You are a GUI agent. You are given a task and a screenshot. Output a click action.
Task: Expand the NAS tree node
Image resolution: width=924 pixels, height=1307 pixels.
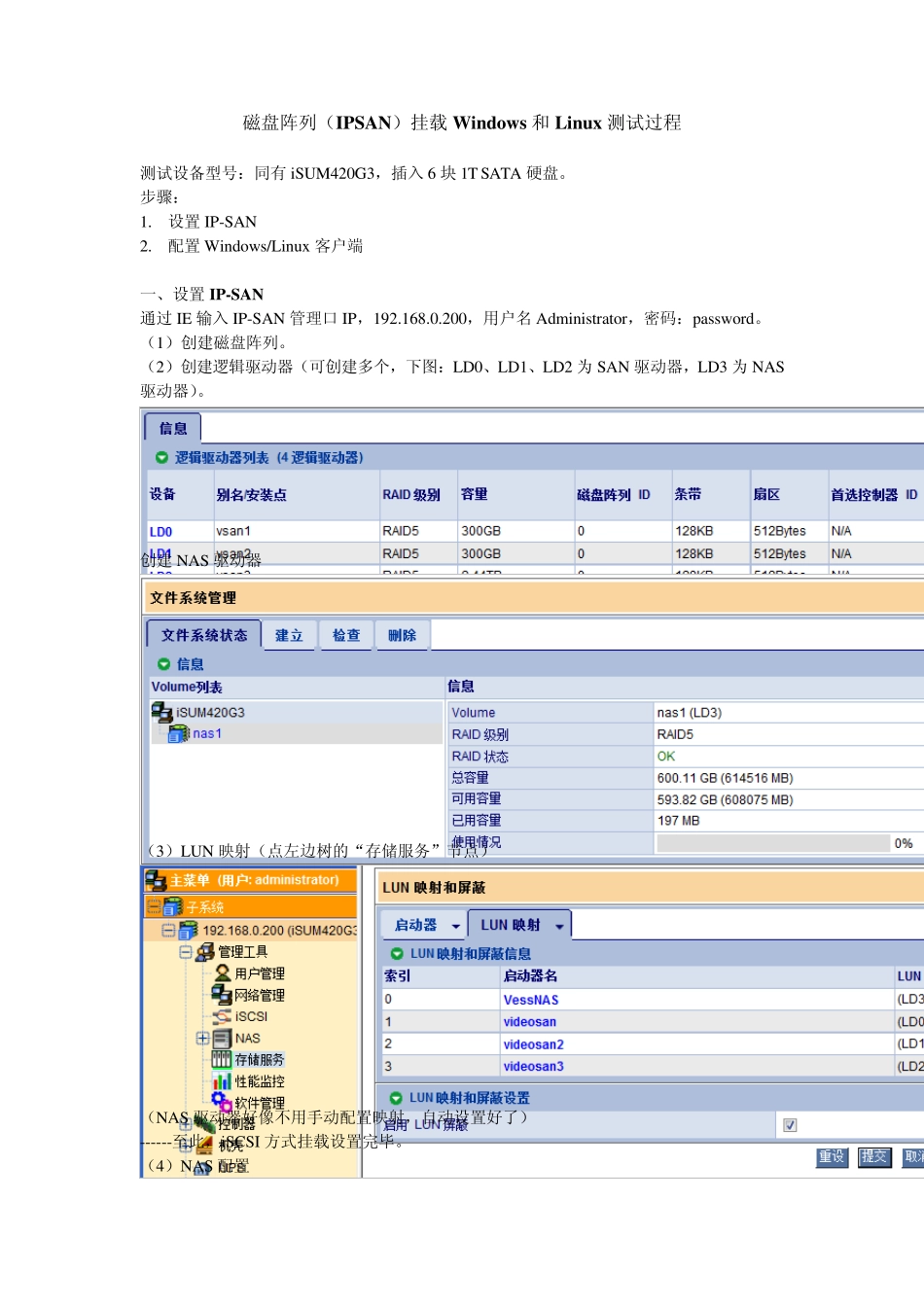(x=202, y=1039)
